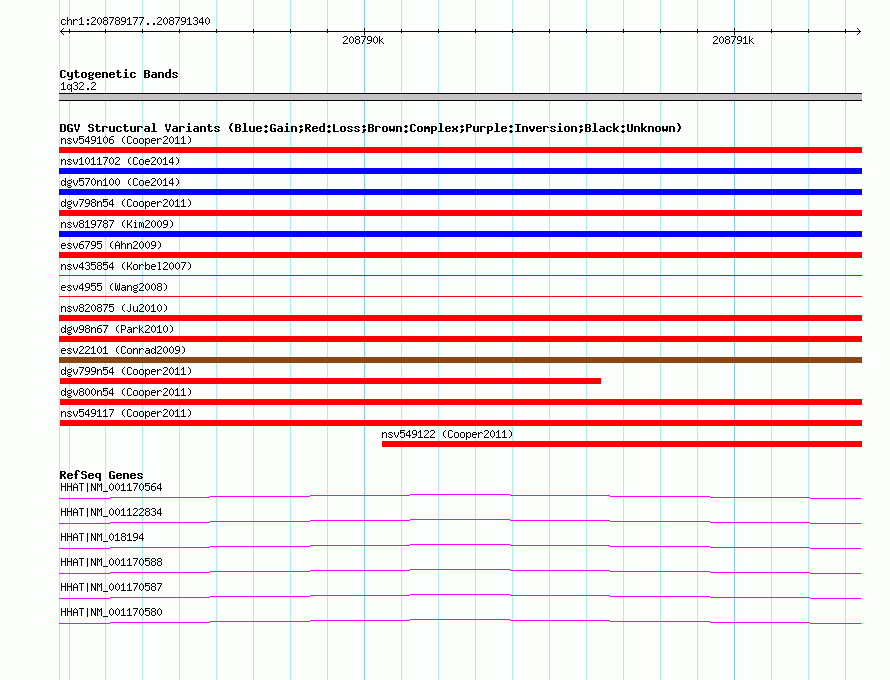Open the HHAT|NM_001170587 transcript label
Image resolution: width=890 pixels, height=680 pixels.
click(111, 587)
